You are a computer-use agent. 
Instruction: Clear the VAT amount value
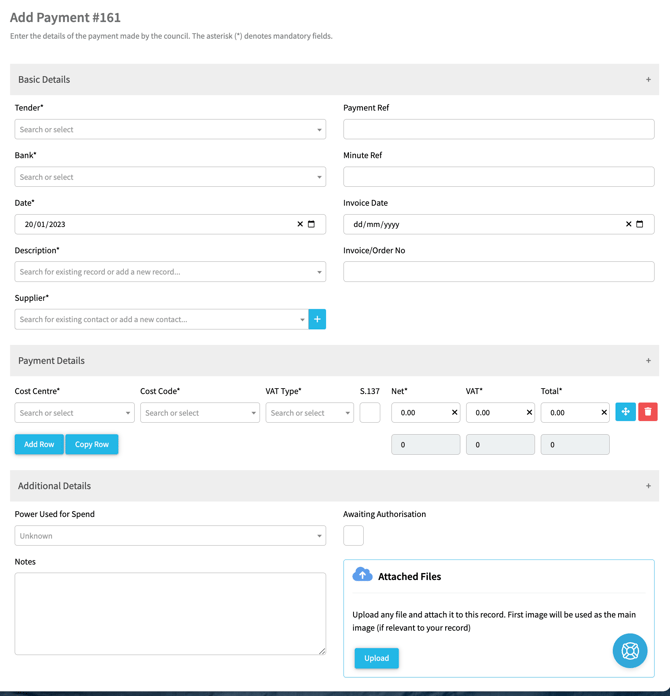(529, 412)
